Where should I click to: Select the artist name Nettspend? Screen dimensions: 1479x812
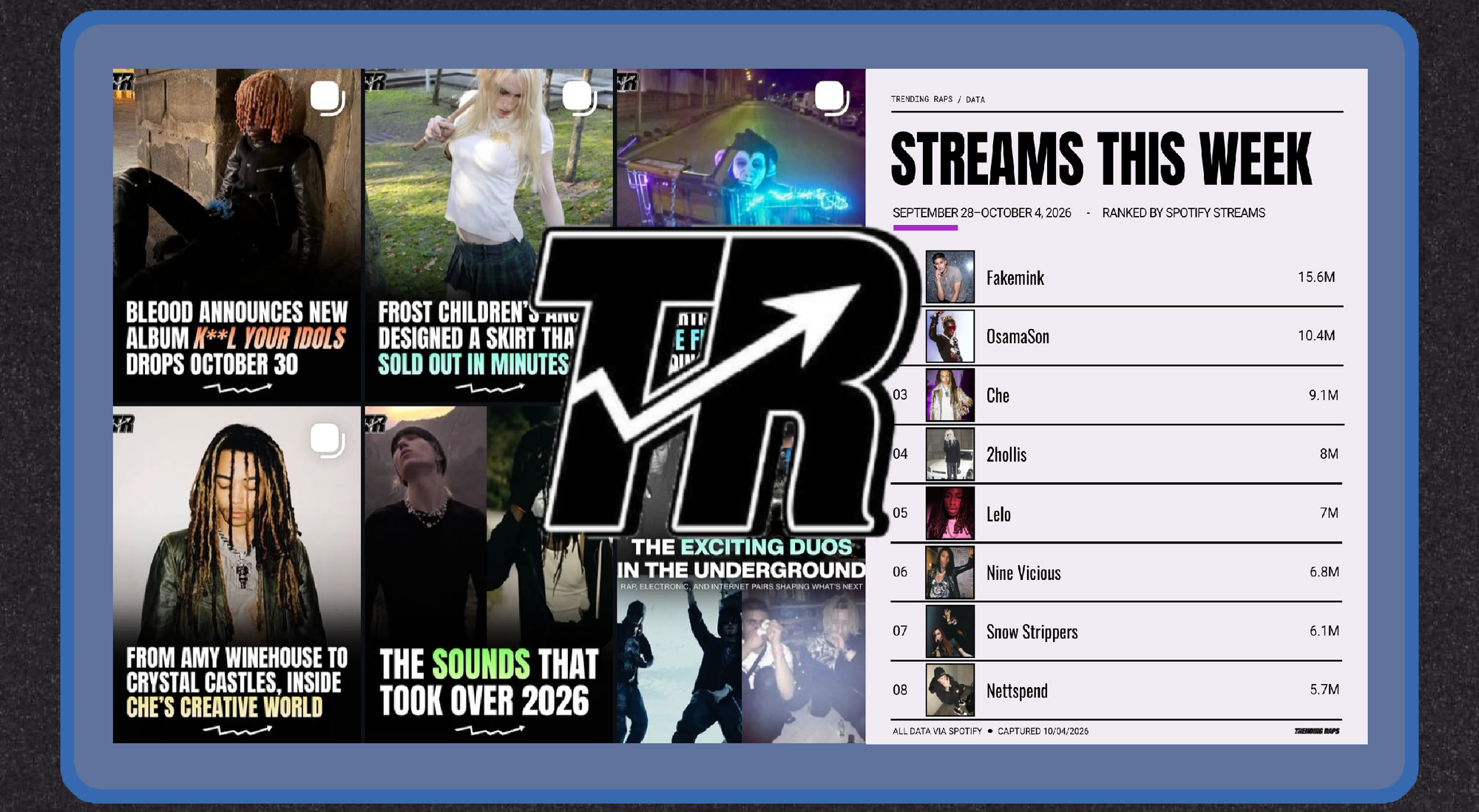[1017, 691]
